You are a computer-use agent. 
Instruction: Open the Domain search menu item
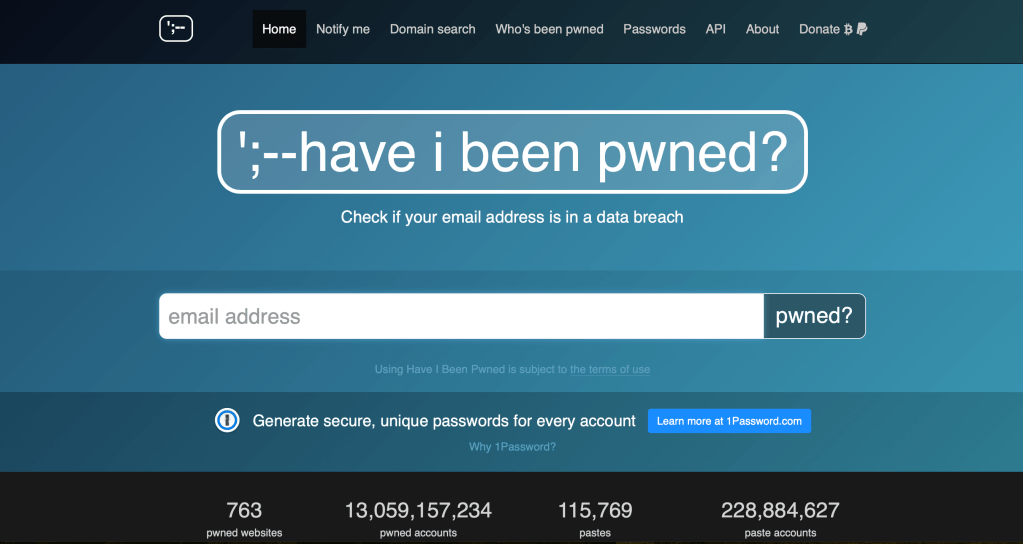tap(433, 30)
